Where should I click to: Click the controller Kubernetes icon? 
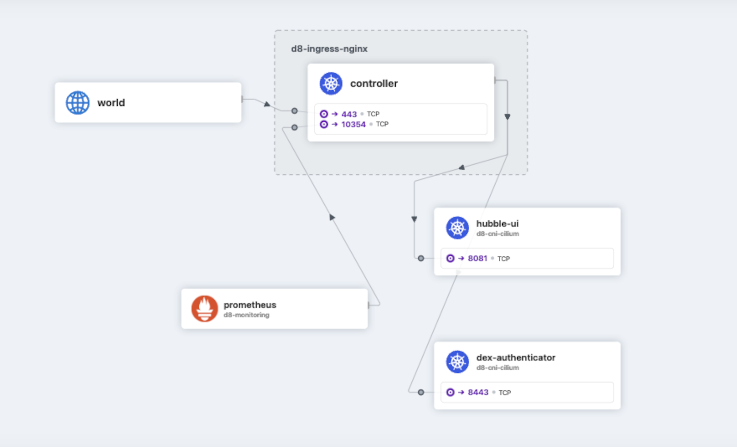(331, 84)
